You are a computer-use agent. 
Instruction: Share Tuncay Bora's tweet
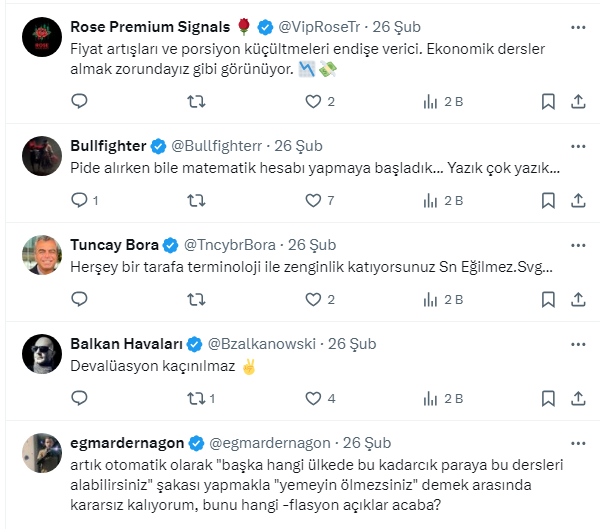pos(578,299)
